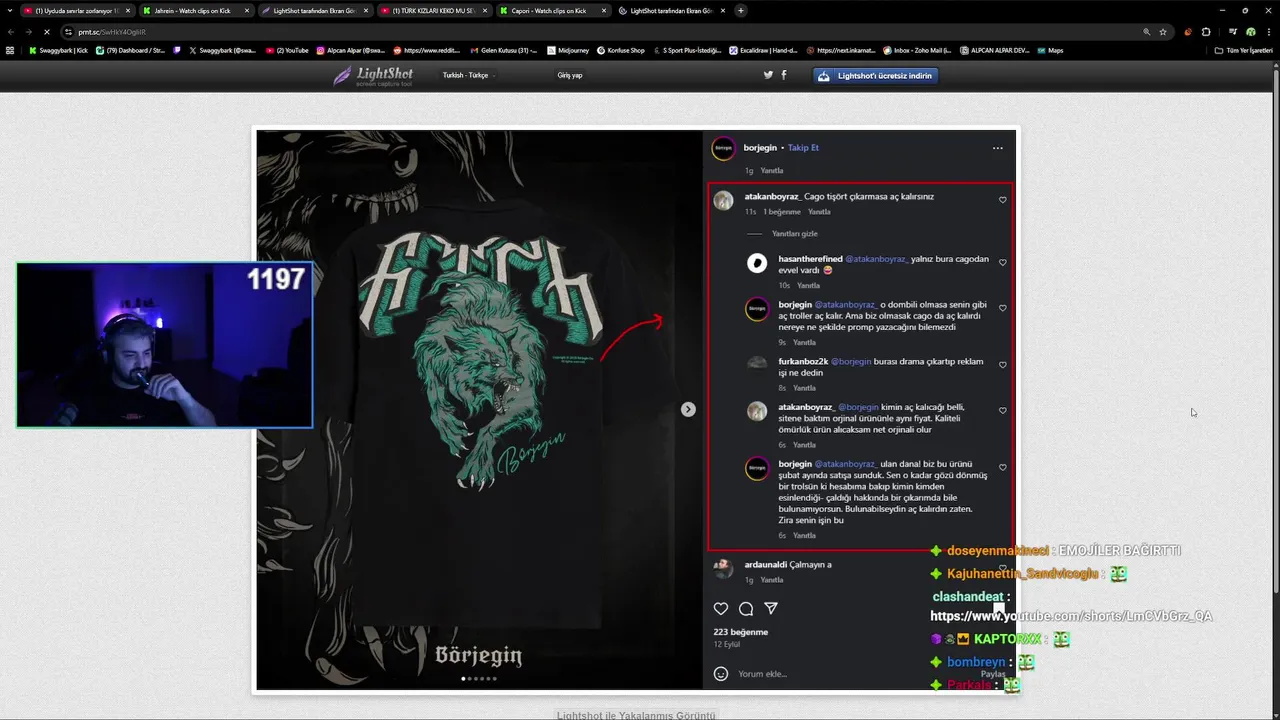Switch to the 'Uyduda sınırlar zorlanıyor' YouTube tab
This screenshot has width=1280, height=720.
(76, 10)
